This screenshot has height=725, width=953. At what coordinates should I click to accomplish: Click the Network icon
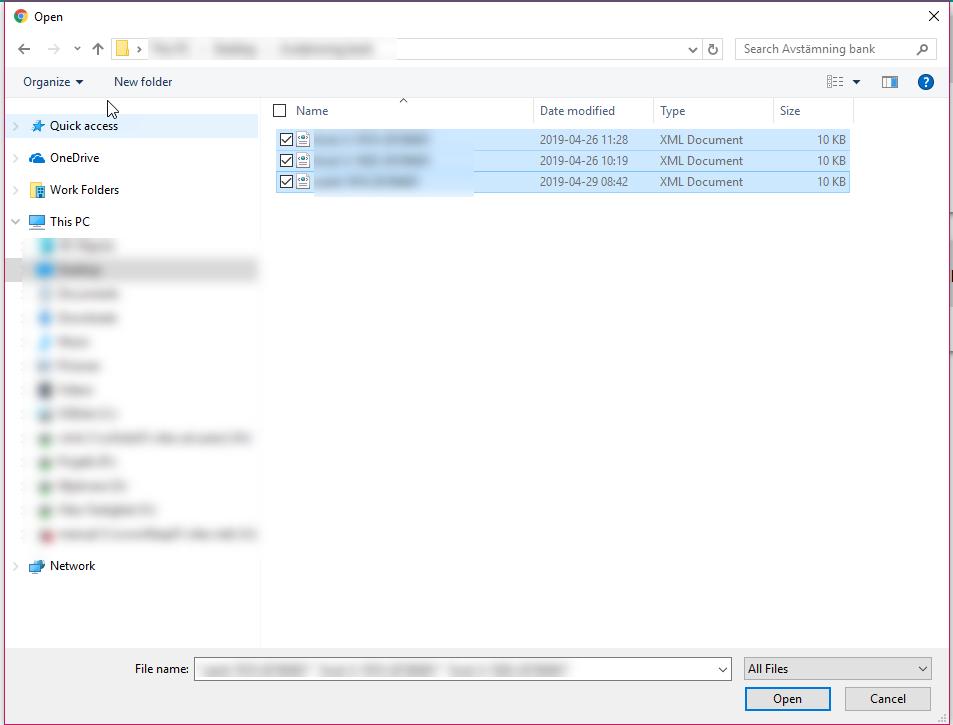[x=36, y=566]
